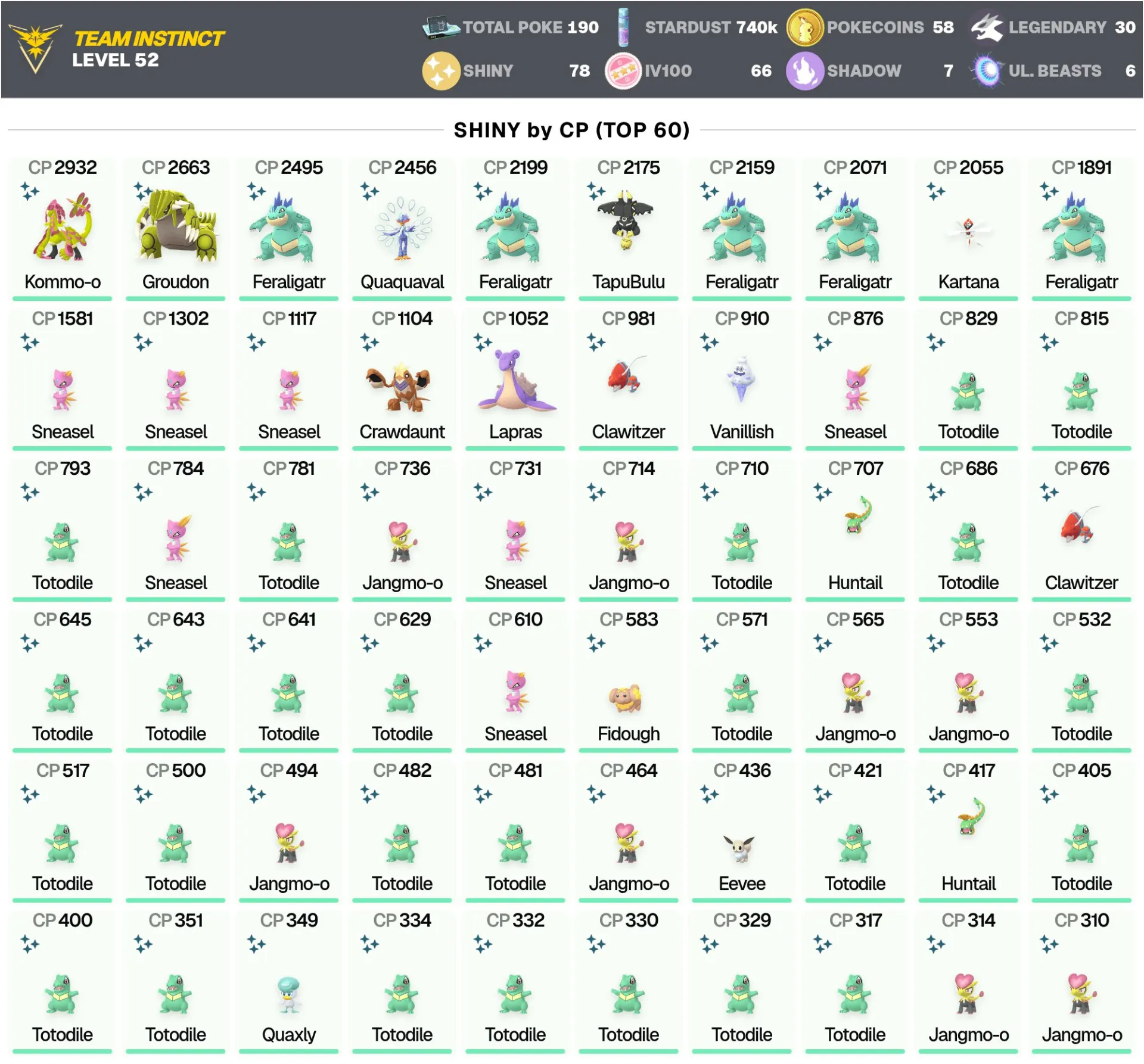This screenshot has width=1144, height=1064.
Task: Click the "CP 2199" value
Action: point(515,167)
